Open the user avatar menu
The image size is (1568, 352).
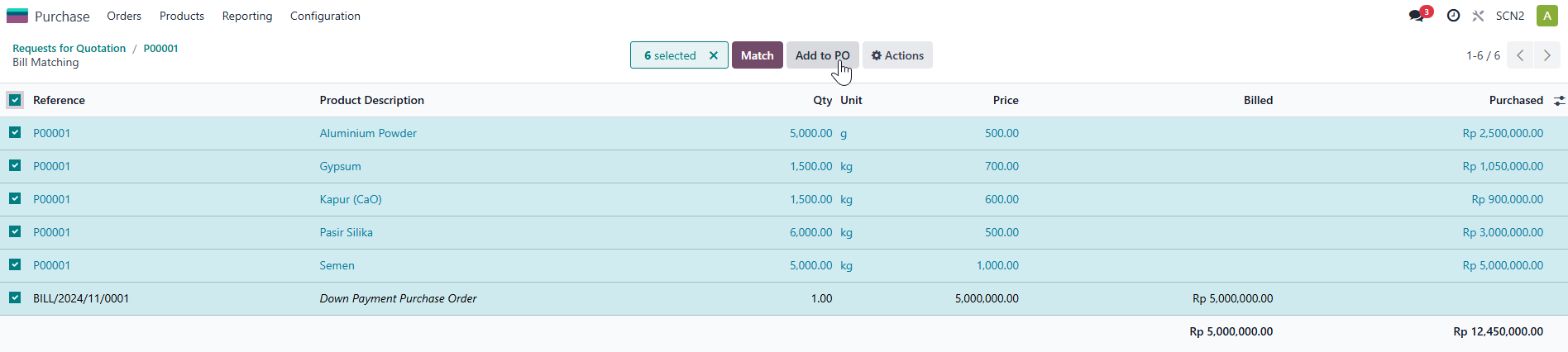(1546, 16)
